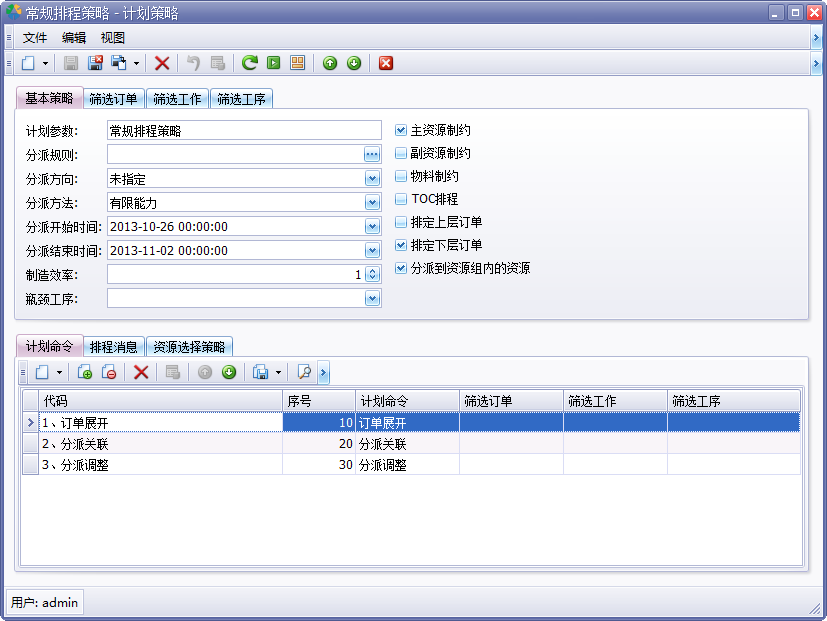Viewport: 827px width, 621px height.
Task: Click the green move-down icon in lower toolbar
Action: click(229, 372)
